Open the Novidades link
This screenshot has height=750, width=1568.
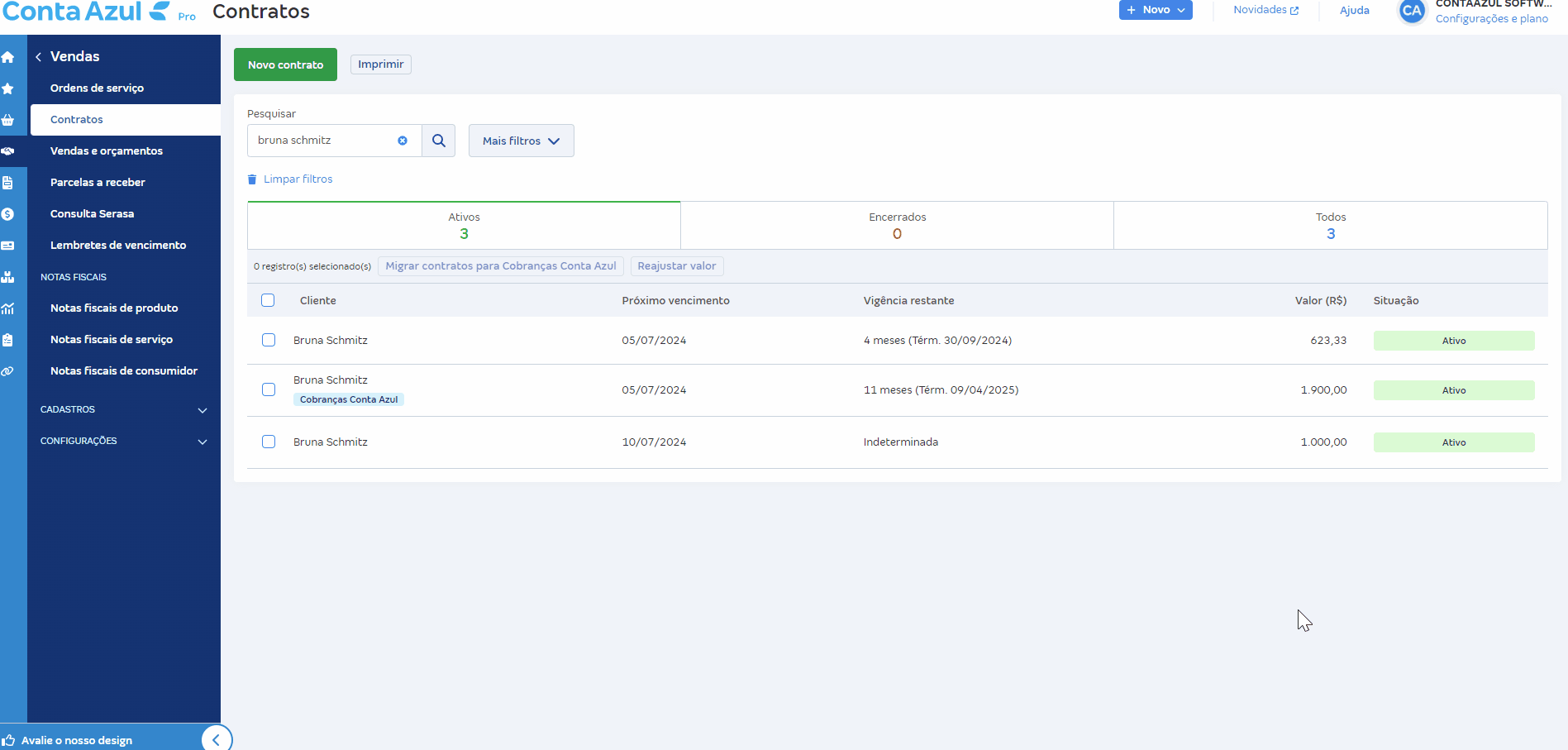[1265, 10]
